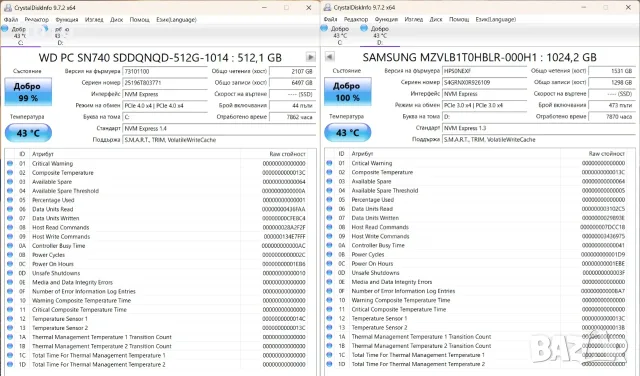Click status dot for Unsafe Shutdowns, left window

pos(10,273)
